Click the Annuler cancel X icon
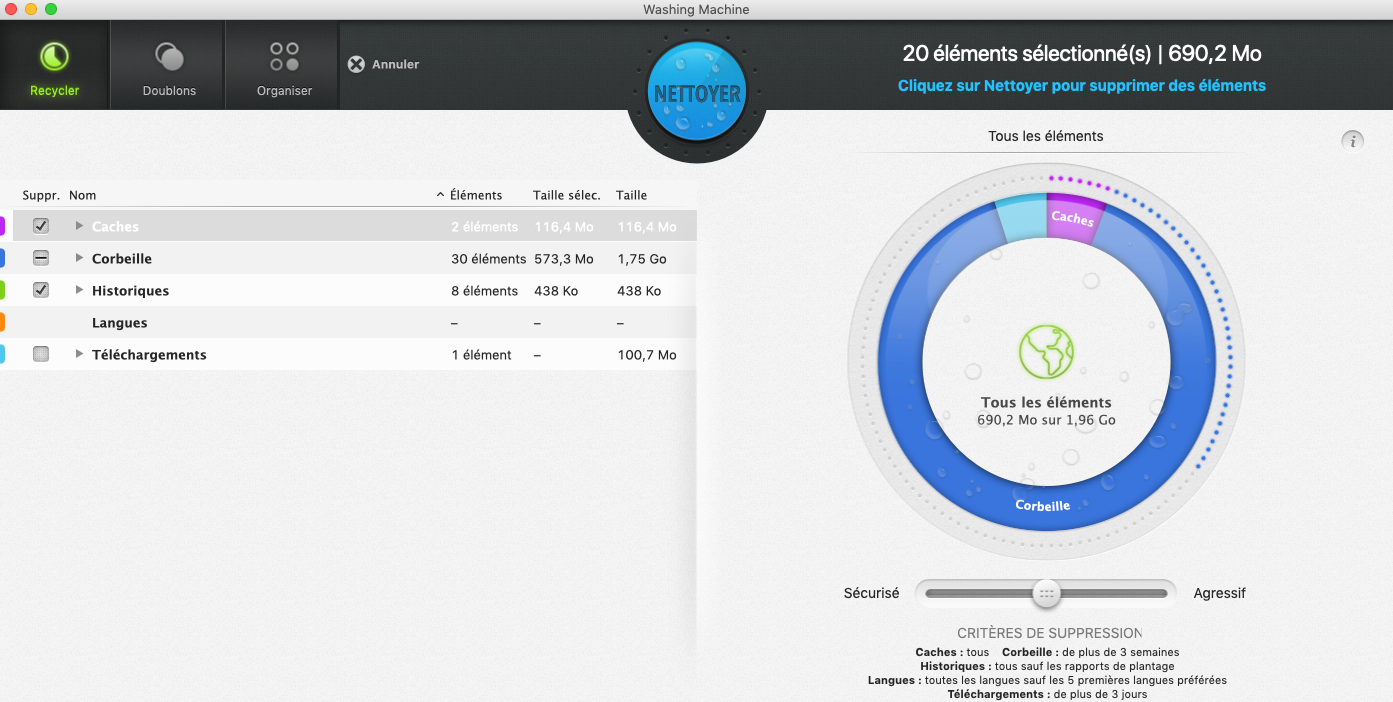This screenshot has width=1393, height=702. point(356,64)
